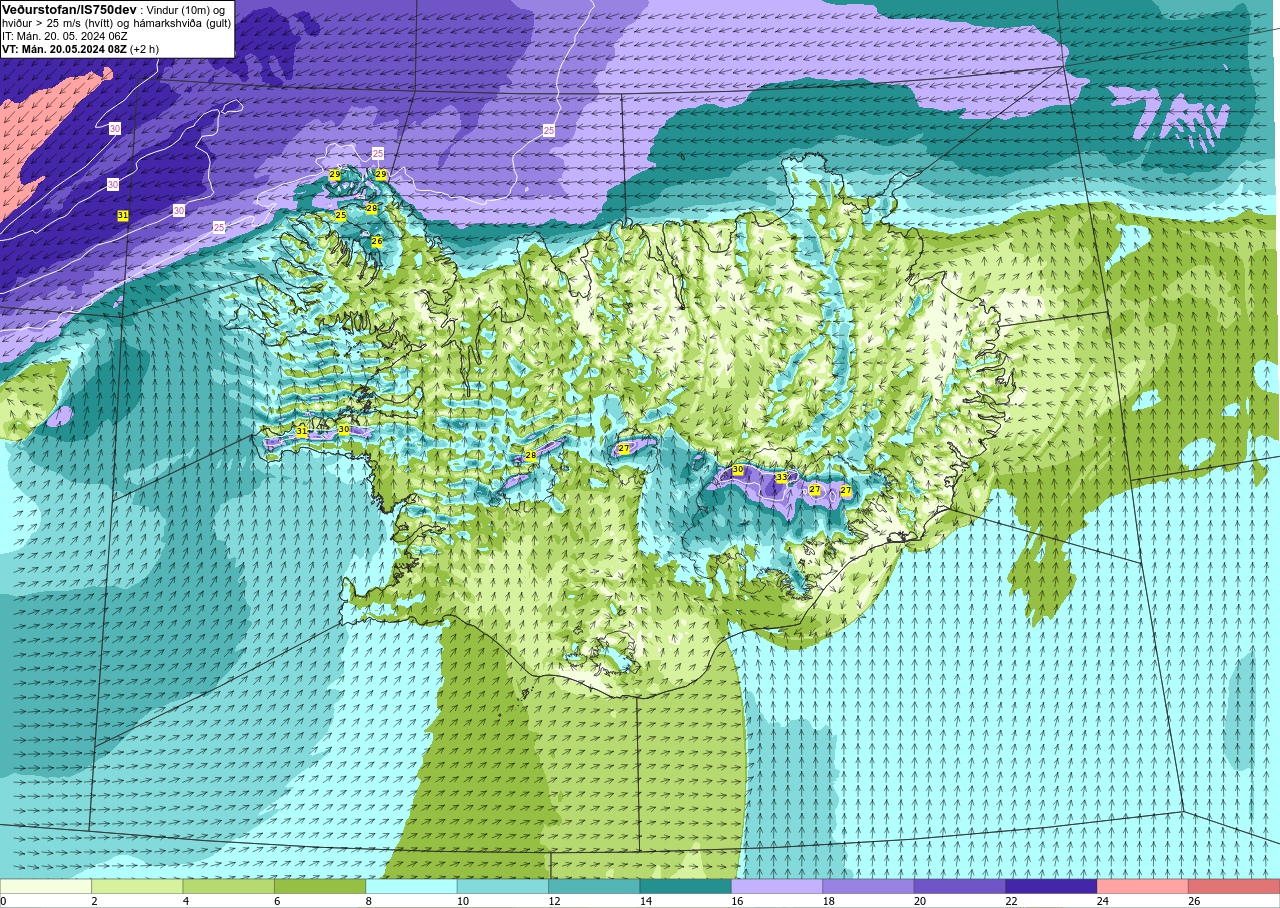Click the 0–2 m/s pale cream legend swatch
Viewport: 1280px width, 908px height.
[46, 886]
